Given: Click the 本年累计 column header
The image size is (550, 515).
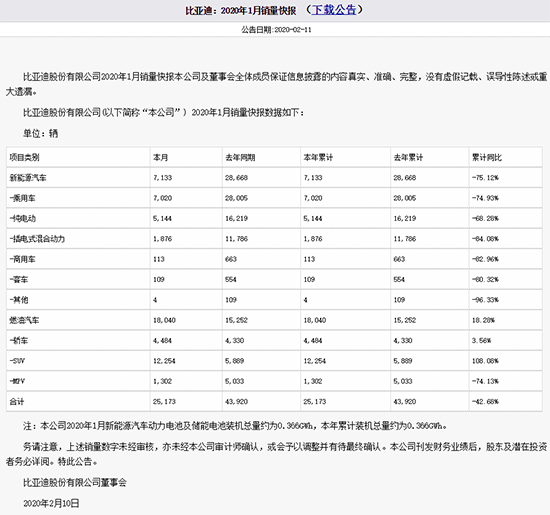Looking at the screenshot, I should pos(318,158).
